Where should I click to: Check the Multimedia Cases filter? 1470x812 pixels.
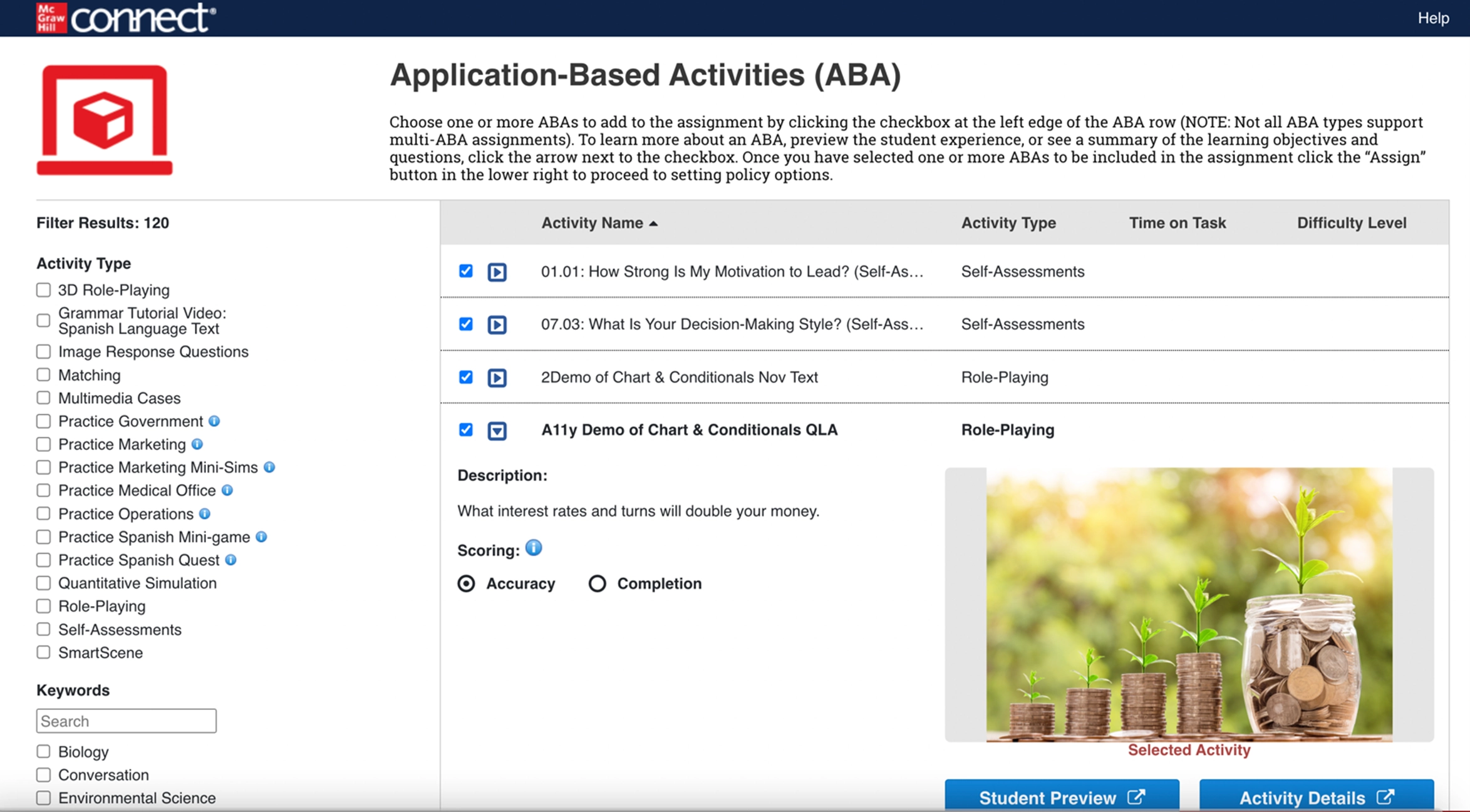click(43, 398)
